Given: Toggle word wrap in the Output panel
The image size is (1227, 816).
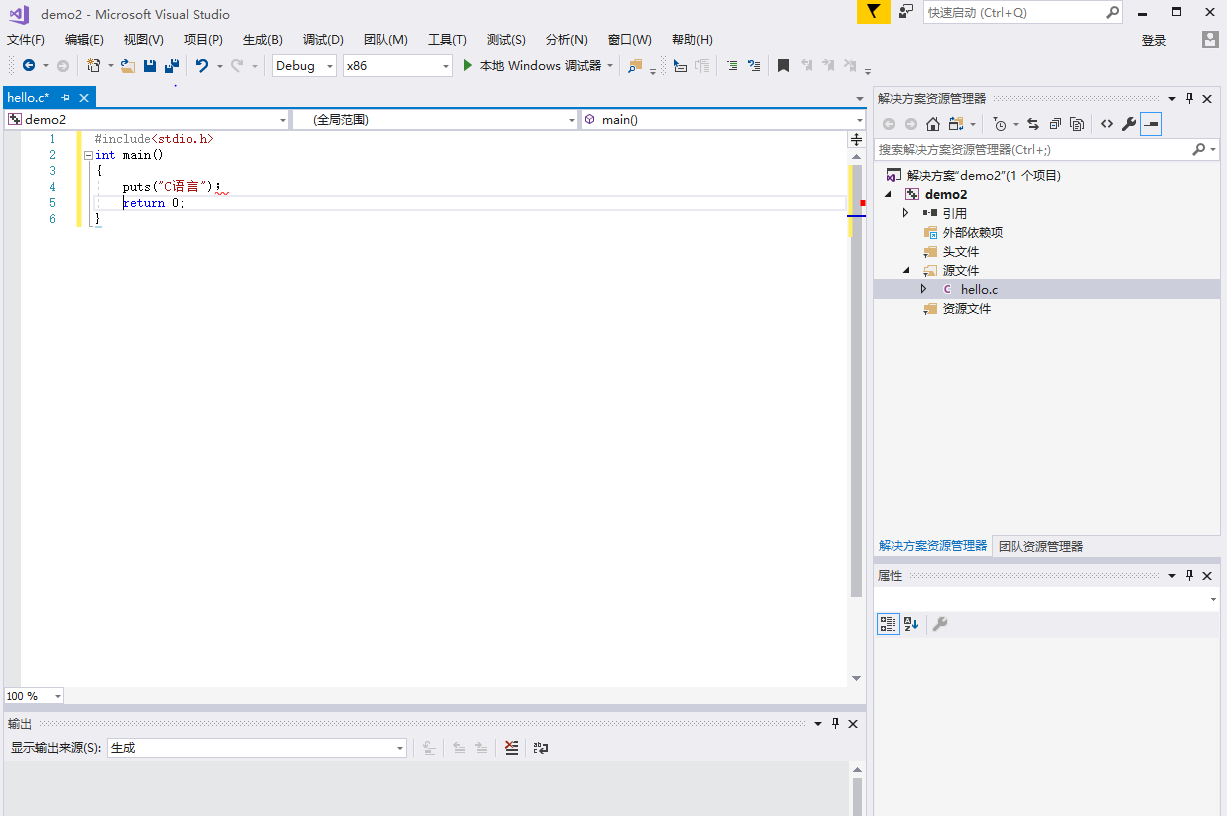Looking at the screenshot, I should [x=540, y=748].
